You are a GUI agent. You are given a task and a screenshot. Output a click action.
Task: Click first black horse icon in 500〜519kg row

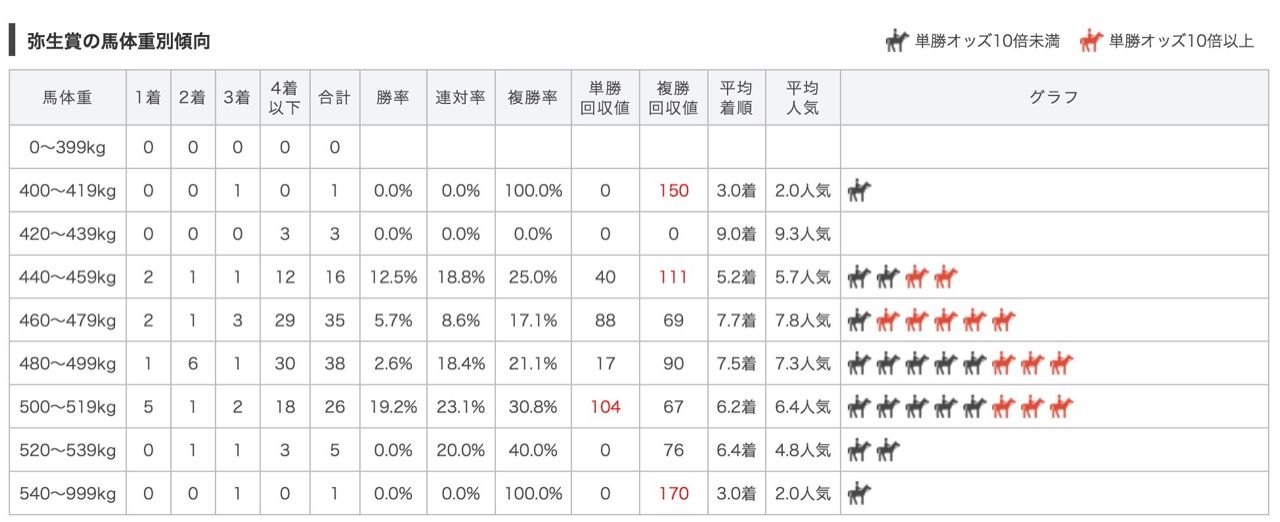pyautogui.click(x=859, y=407)
